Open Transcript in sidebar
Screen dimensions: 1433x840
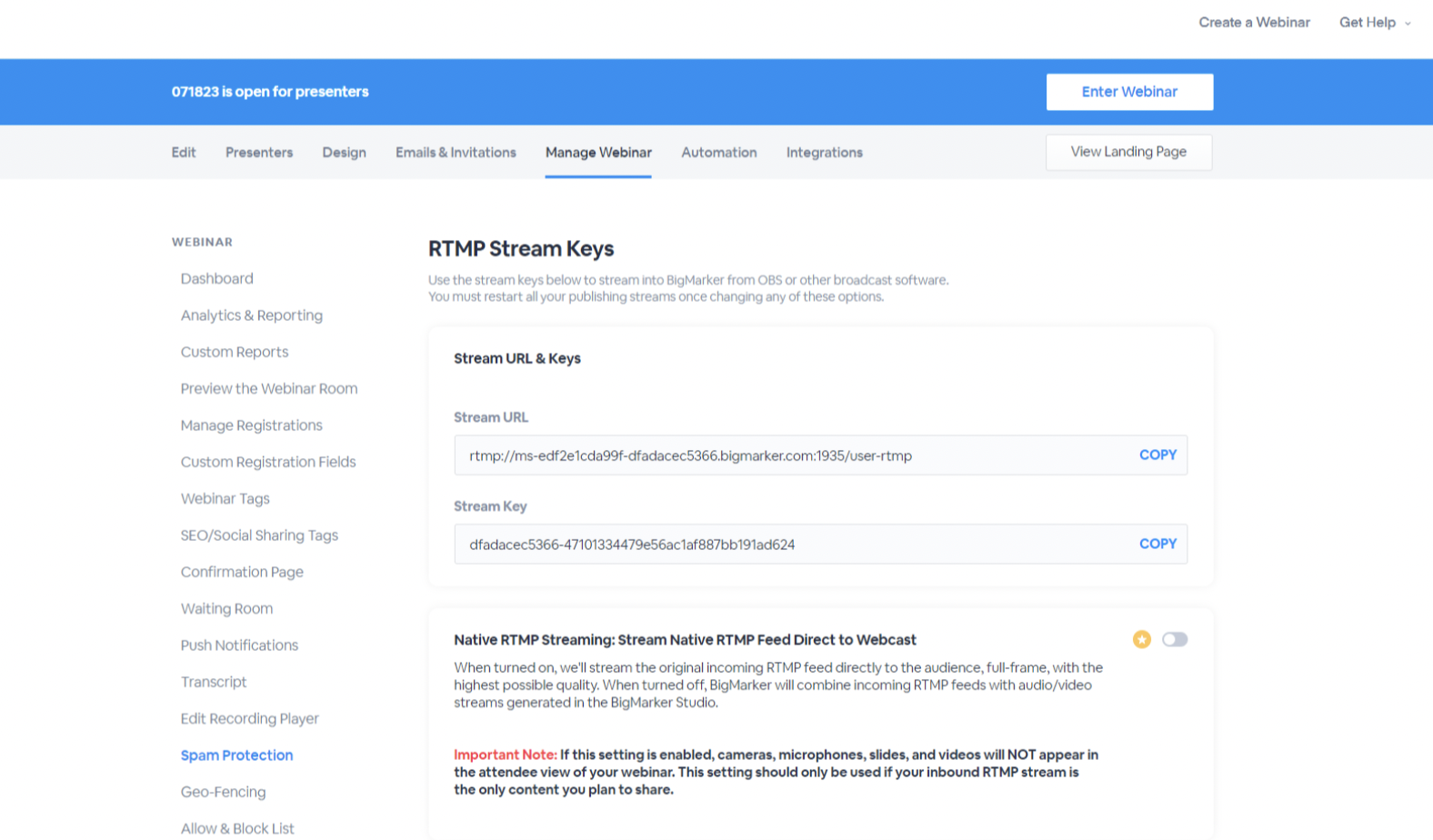[213, 682]
